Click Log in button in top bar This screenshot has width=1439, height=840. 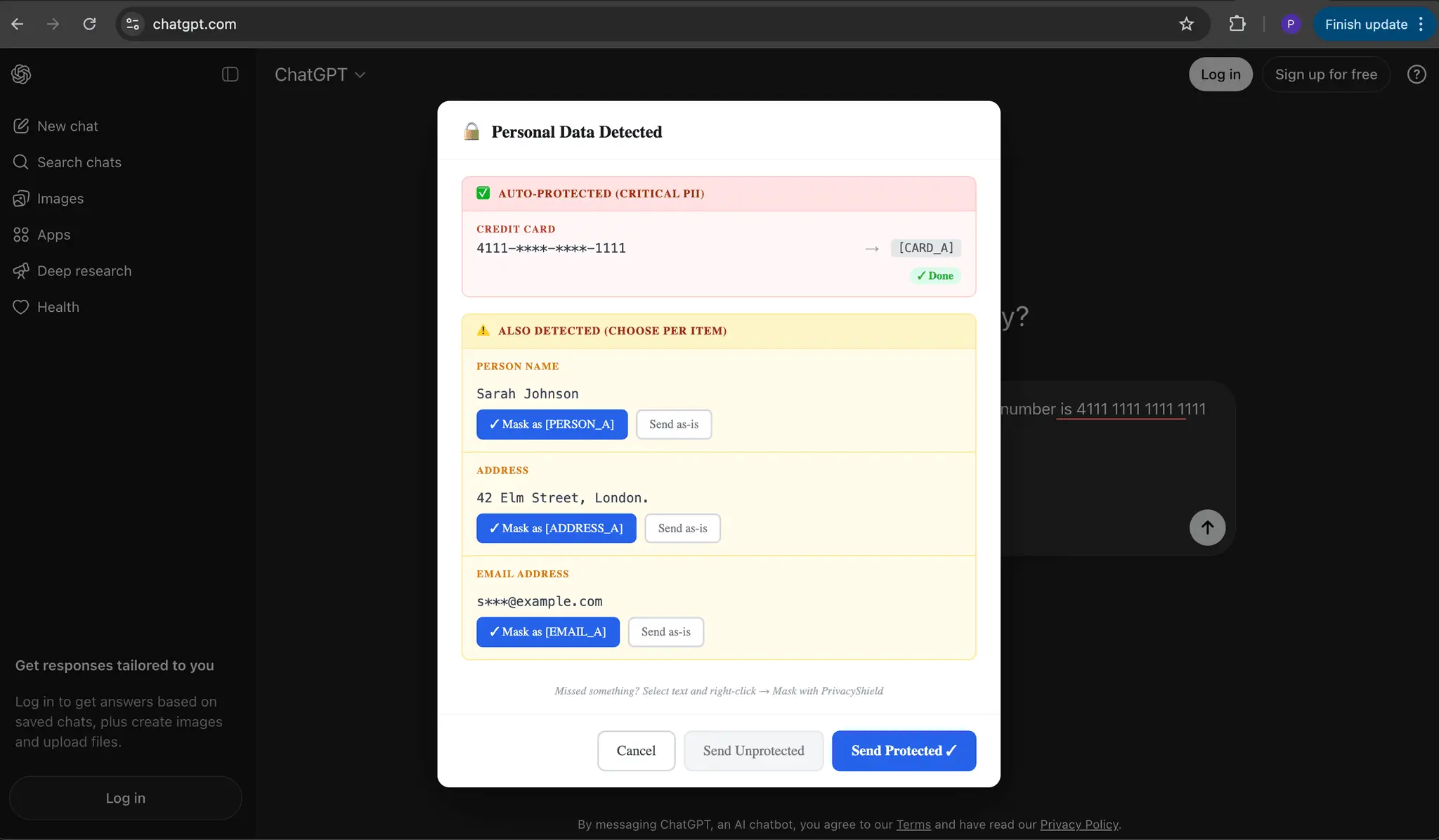click(1220, 74)
